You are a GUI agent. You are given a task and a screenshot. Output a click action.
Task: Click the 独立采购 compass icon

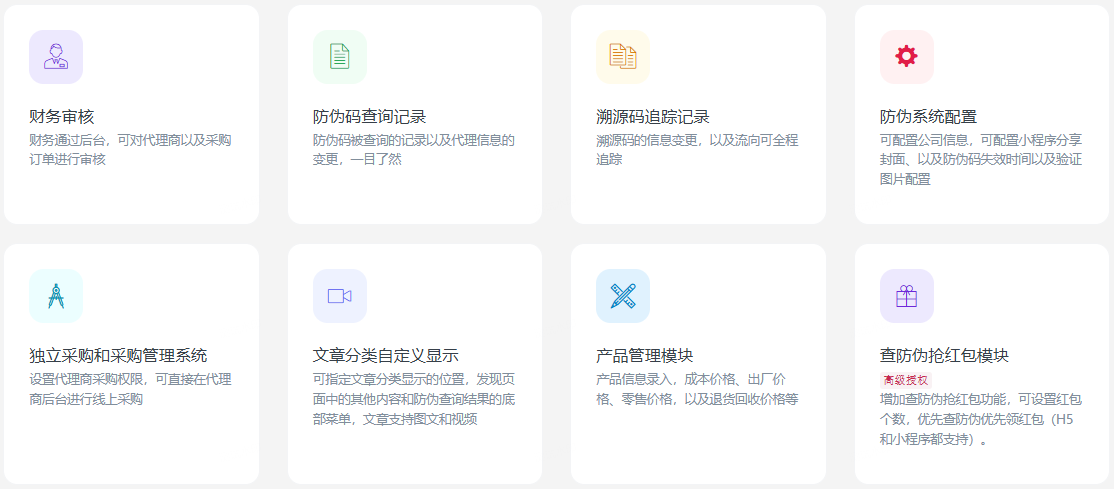coord(56,296)
